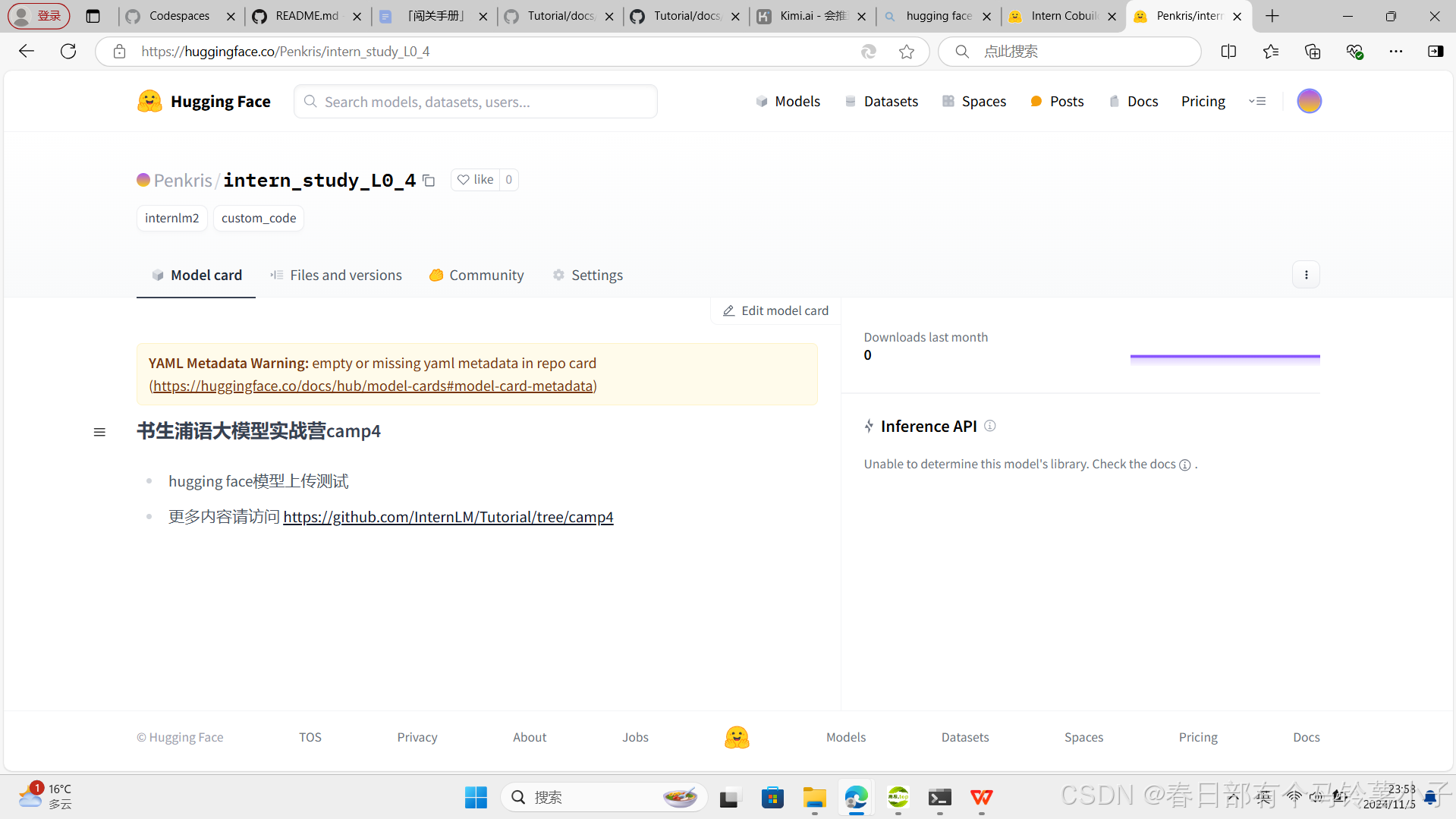Open footer Privacy link

click(x=417, y=738)
